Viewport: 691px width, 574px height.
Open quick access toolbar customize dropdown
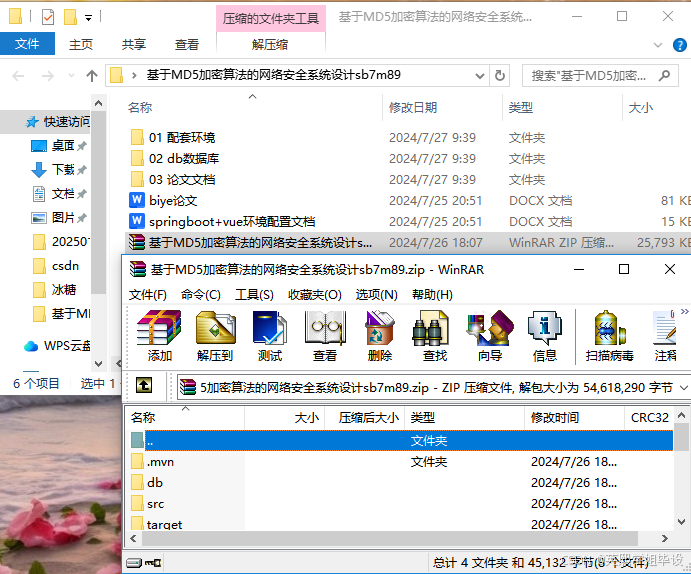point(89,18)
